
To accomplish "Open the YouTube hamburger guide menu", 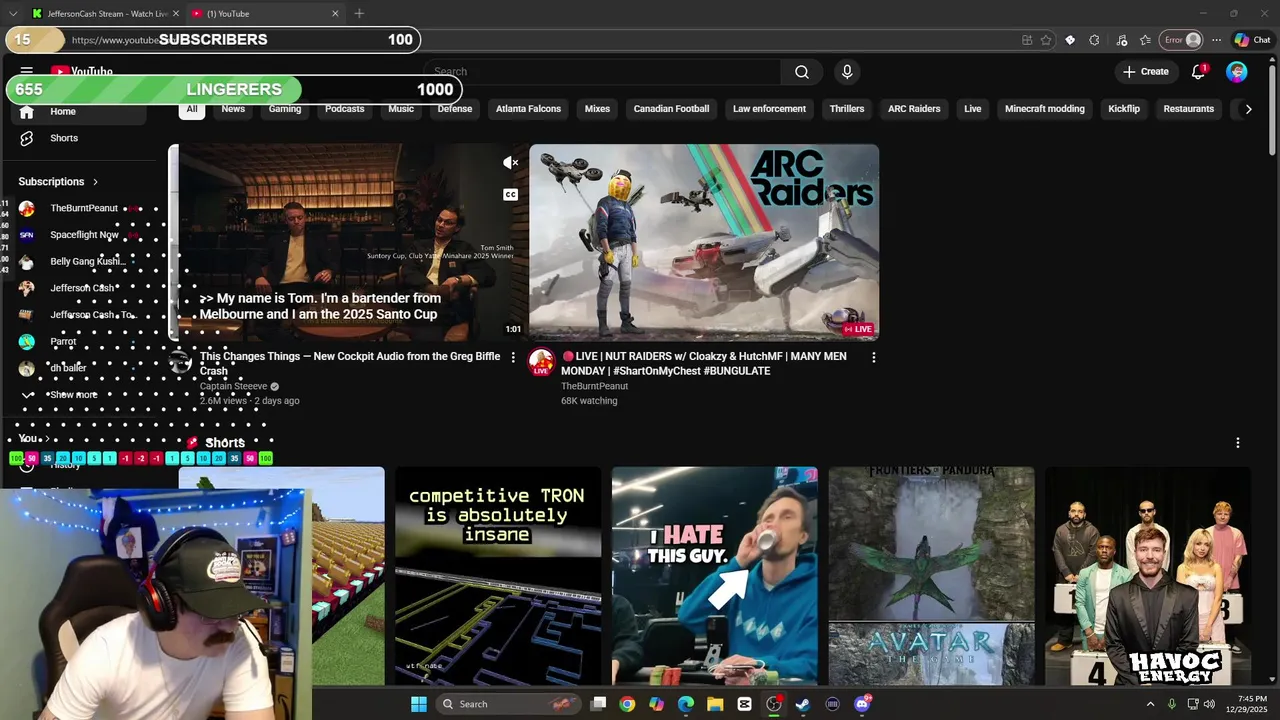I will click(27, 71).
